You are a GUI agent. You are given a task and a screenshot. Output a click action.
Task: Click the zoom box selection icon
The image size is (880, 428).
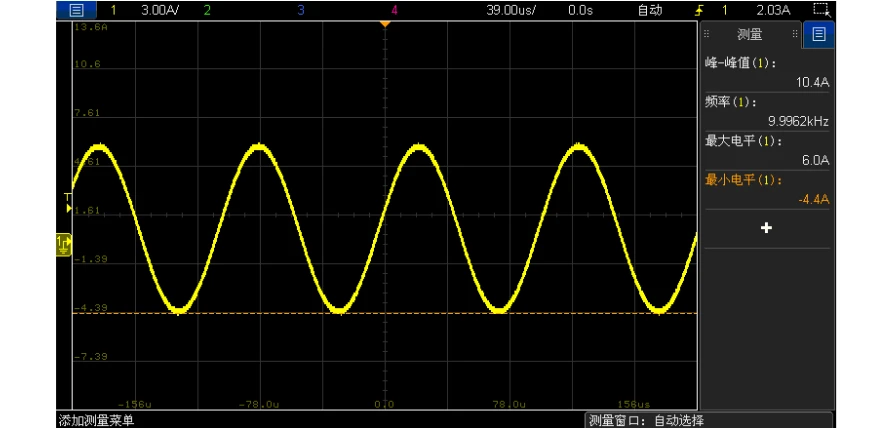pos(821,10)
